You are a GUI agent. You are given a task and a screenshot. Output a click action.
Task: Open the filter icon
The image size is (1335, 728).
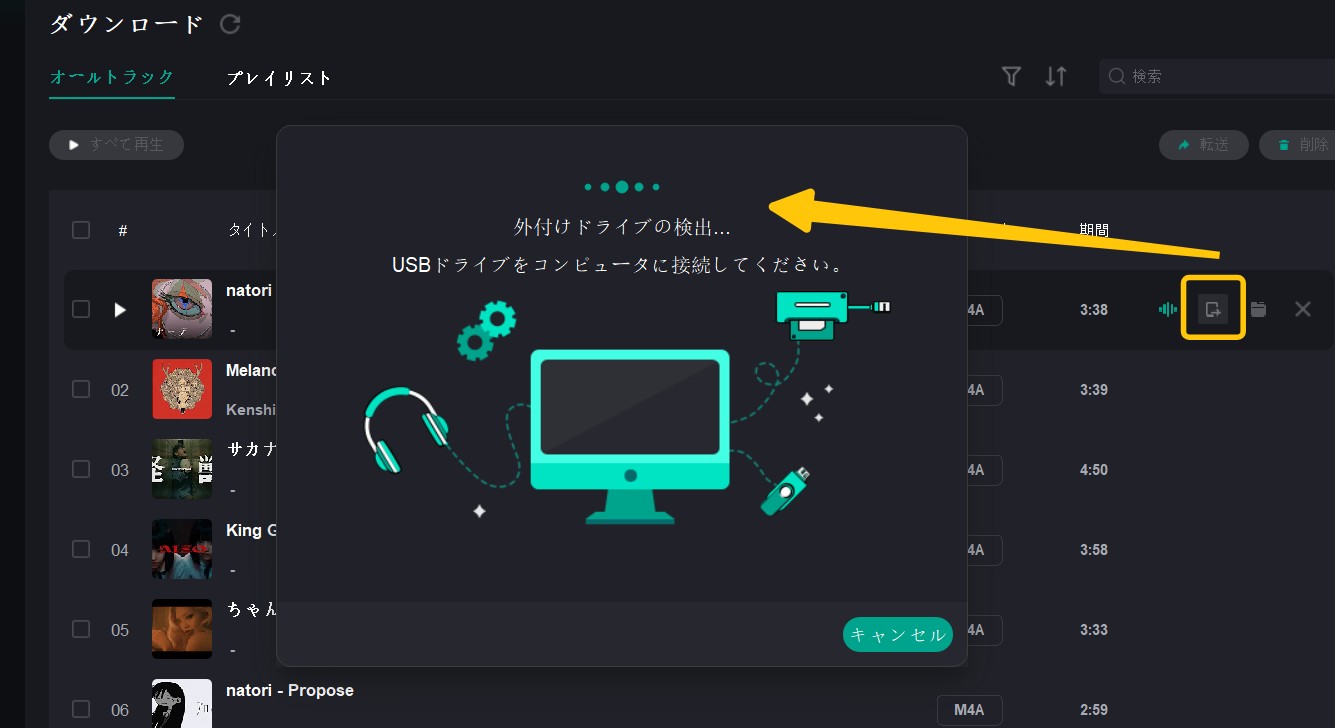click(1011, 76)
